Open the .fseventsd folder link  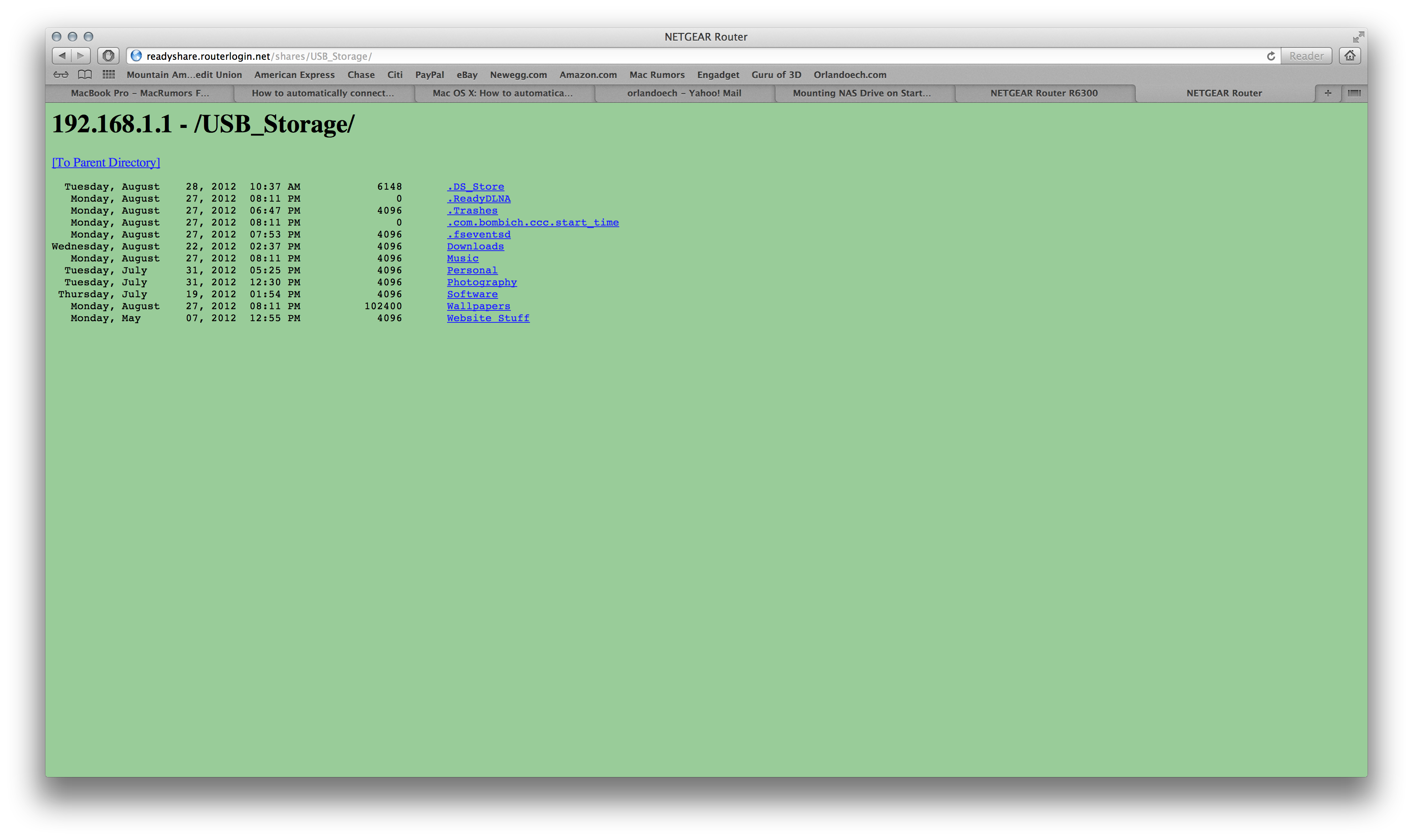[479, 234]
